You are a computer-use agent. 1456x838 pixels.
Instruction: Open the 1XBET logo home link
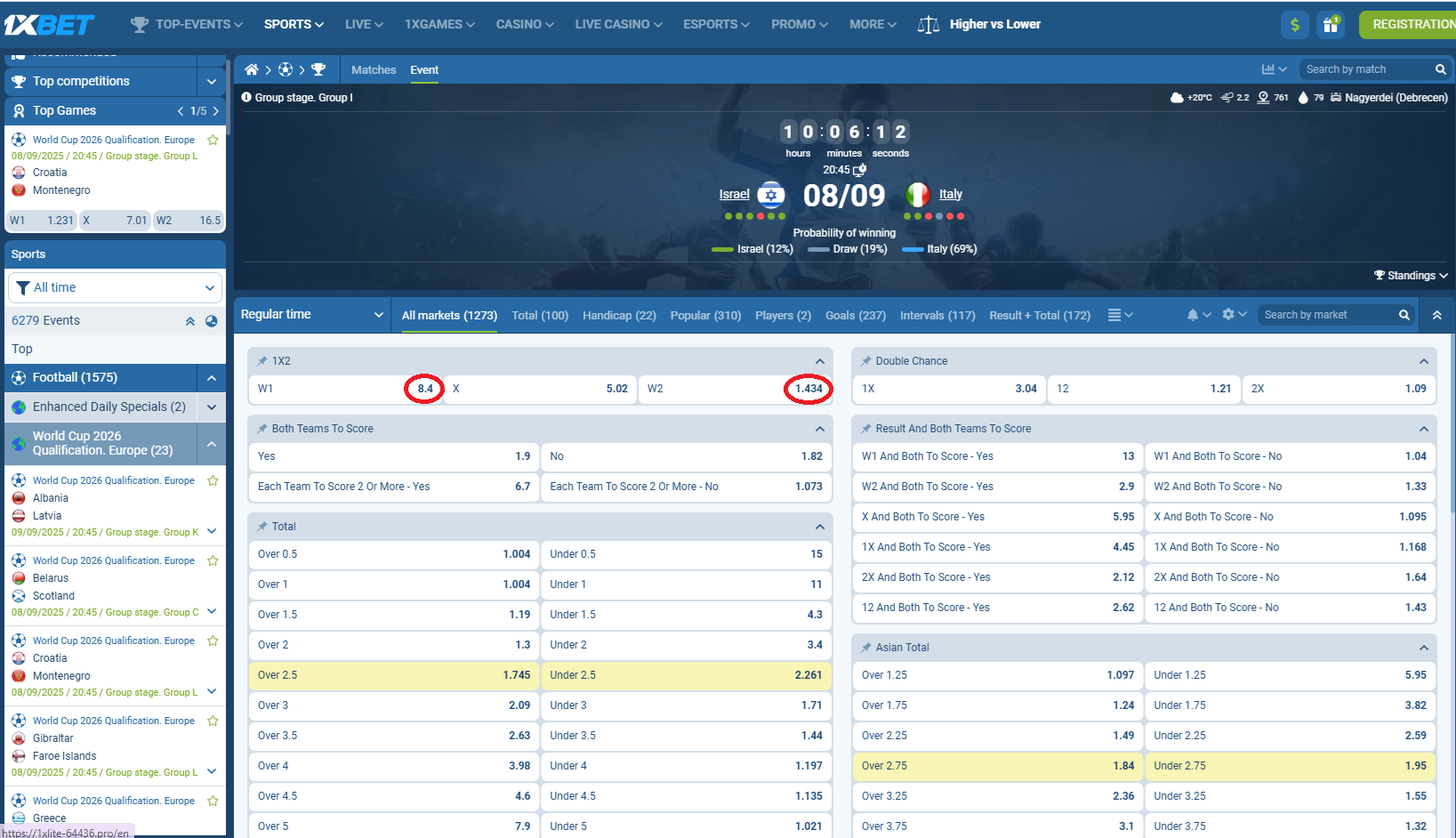(x=49, y=25)
